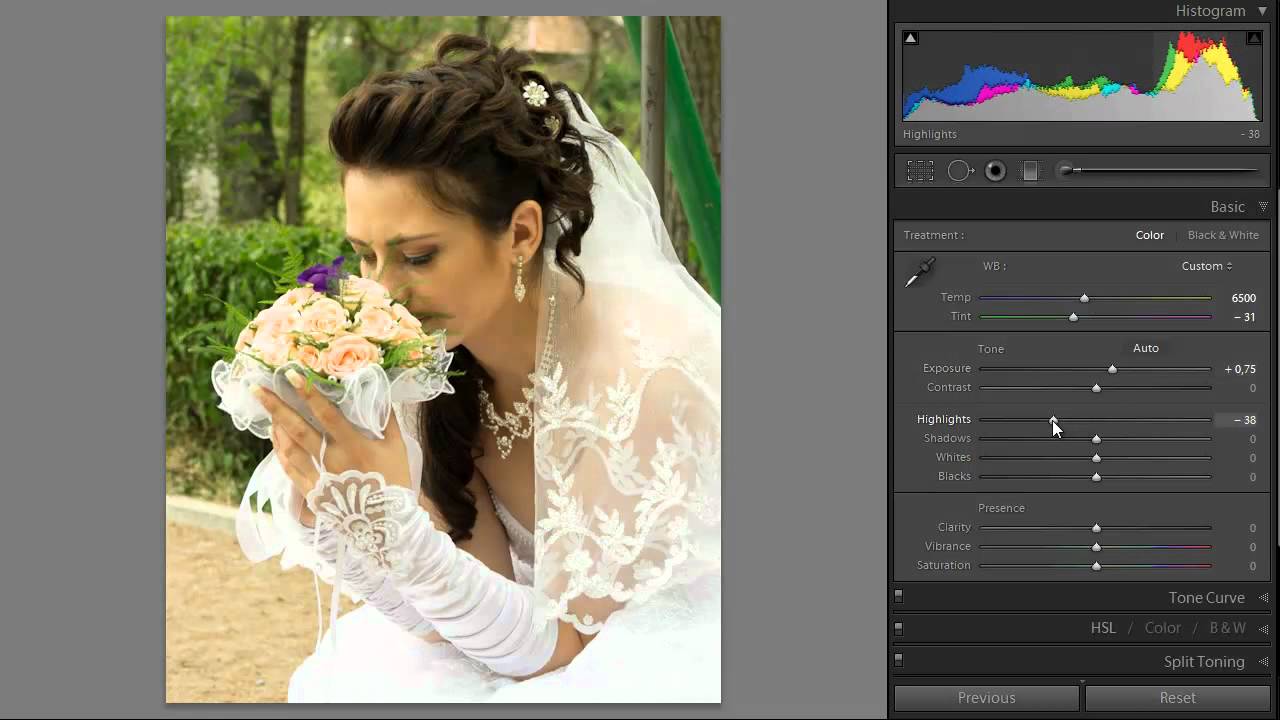Choose the Graduated Filter tool
The width and height of the screenshot is (1280, 720).
coord(1030,171)
